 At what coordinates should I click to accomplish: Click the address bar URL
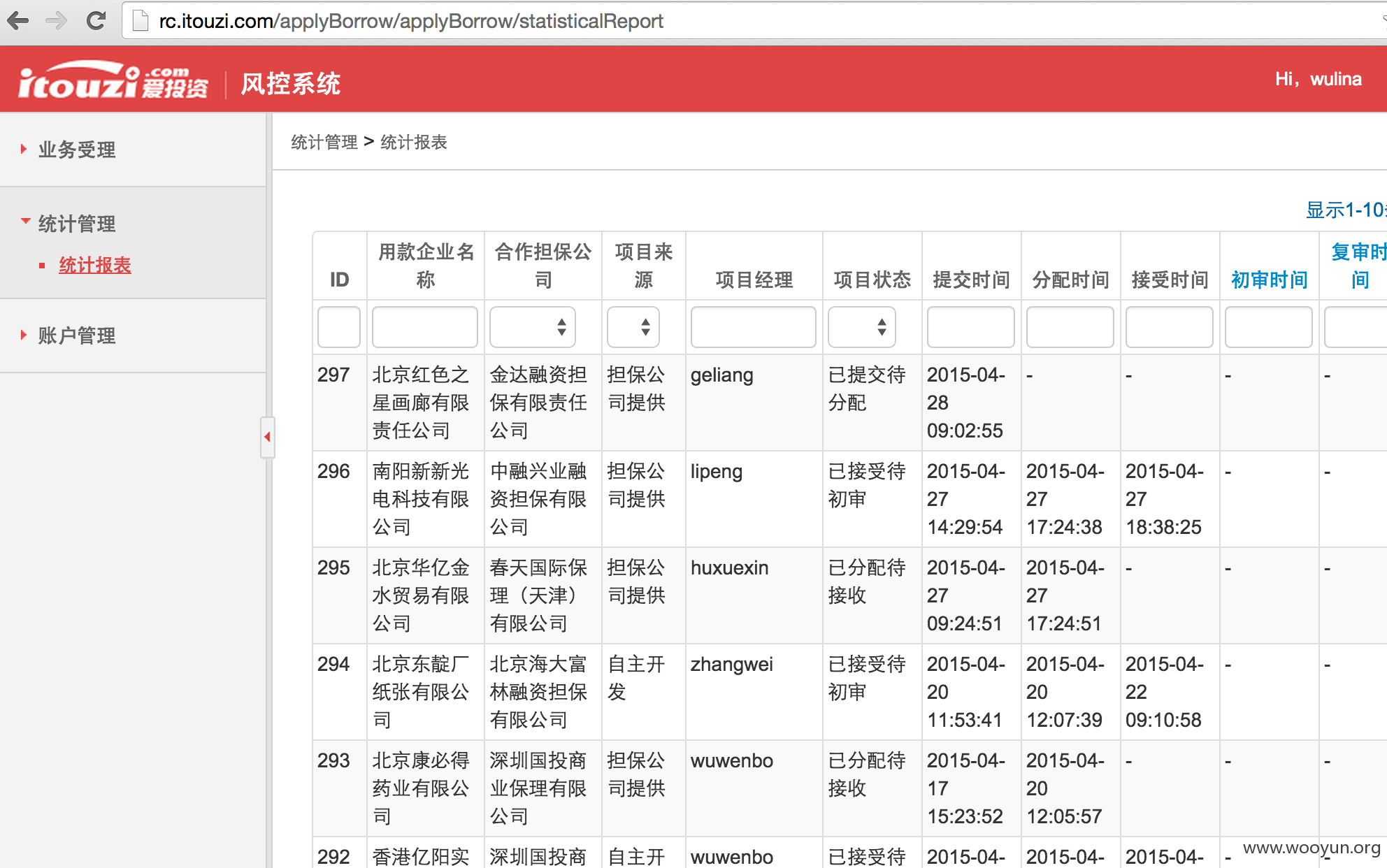pos(411,21)
